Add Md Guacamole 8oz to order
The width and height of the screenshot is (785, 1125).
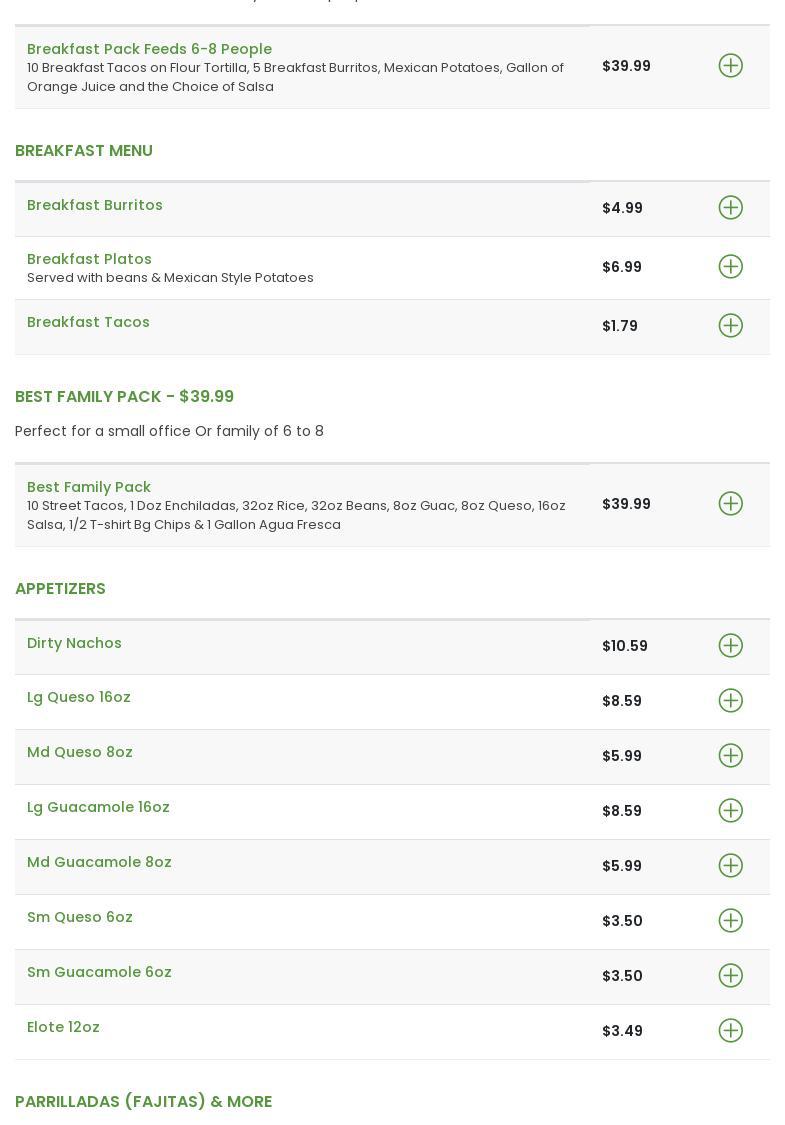tap(731, 866)
